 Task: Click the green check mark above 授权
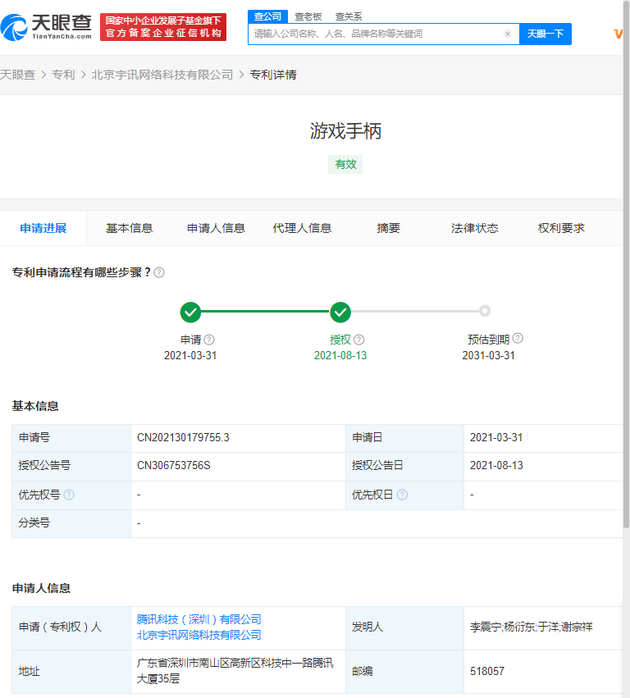(x=340, y=312)
